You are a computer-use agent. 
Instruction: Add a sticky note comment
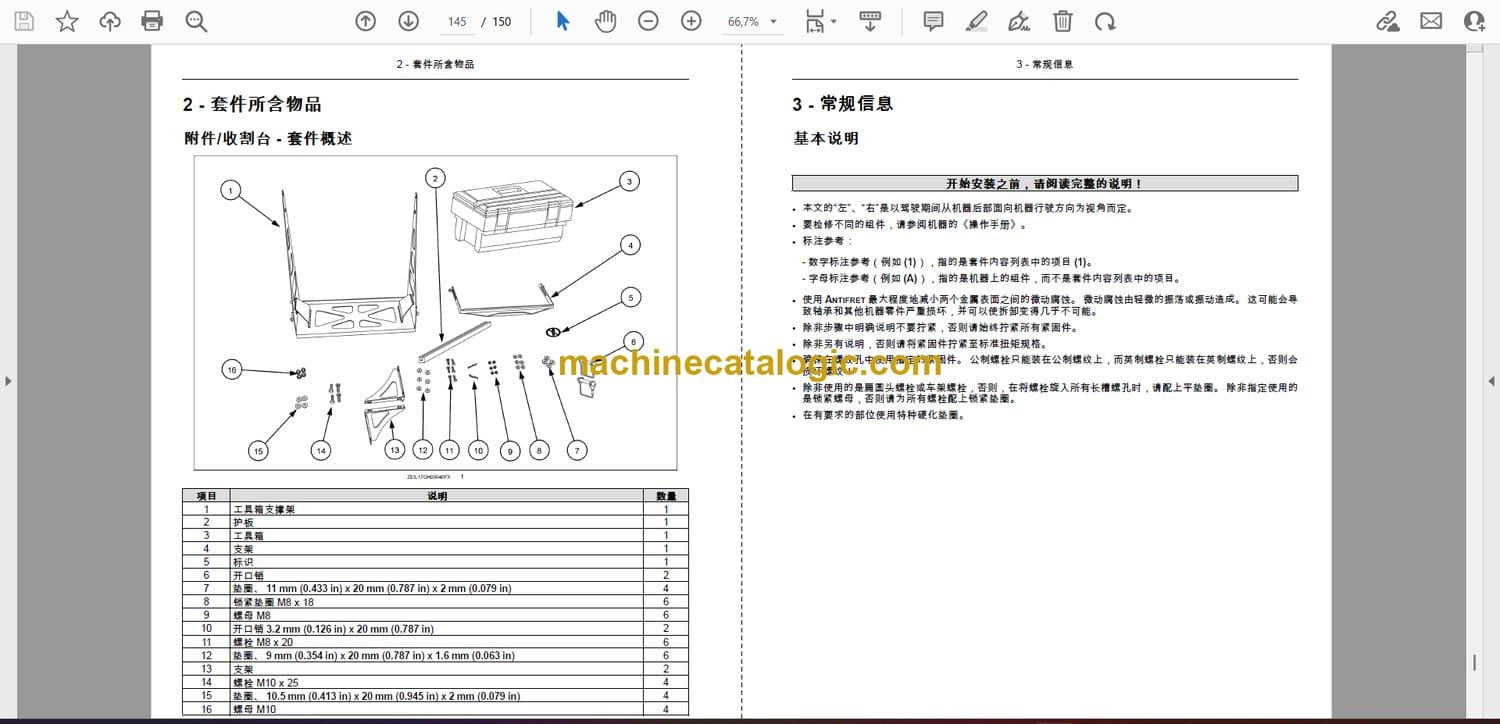click(933, 21)
